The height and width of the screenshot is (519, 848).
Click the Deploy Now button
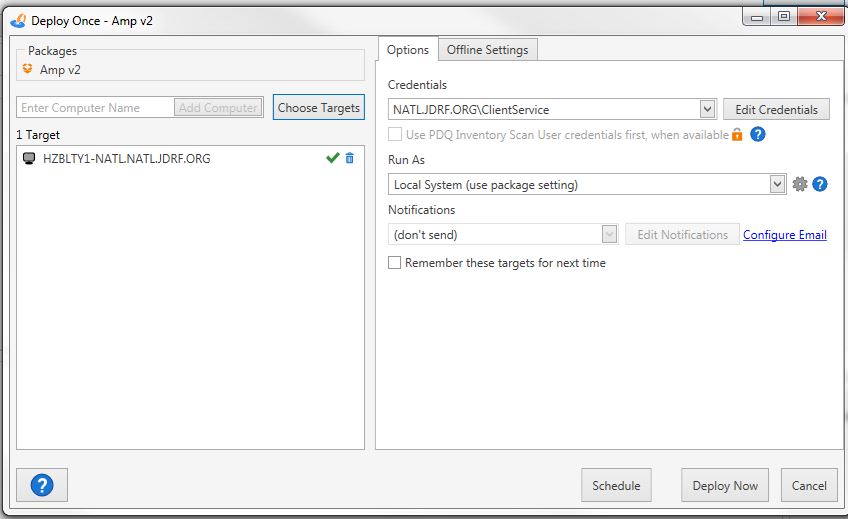[x=725, y=485]
